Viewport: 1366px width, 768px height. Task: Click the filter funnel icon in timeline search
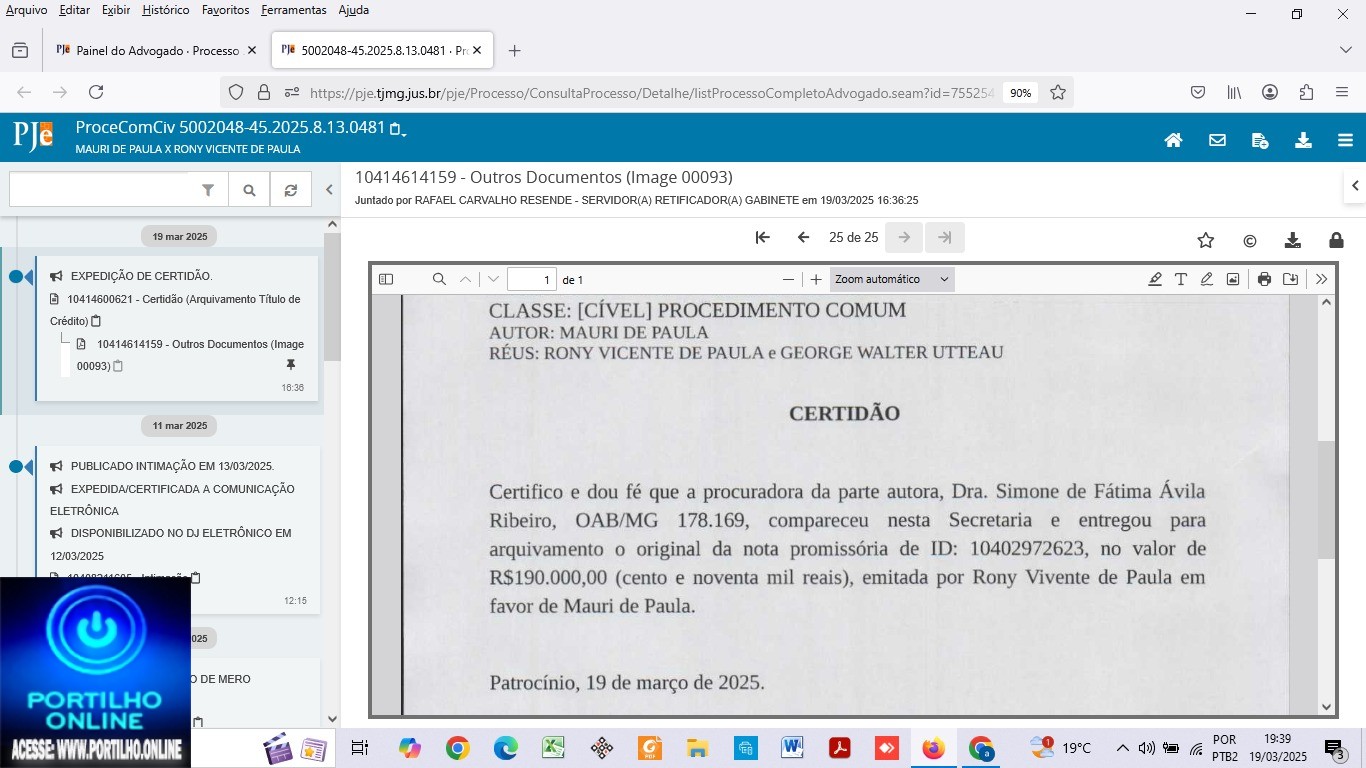(208, 190)
